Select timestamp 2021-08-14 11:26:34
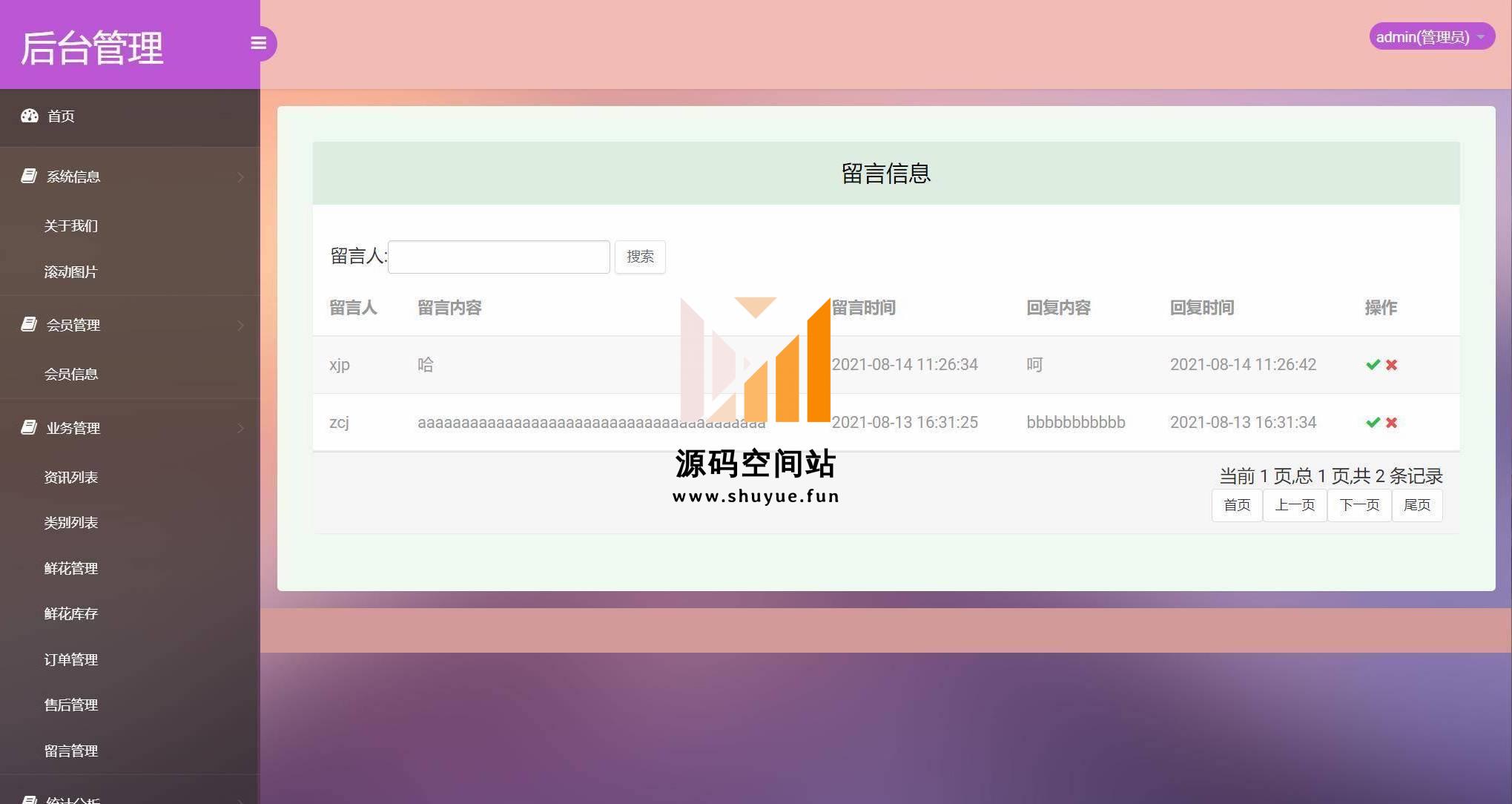Viewport: 1512px width, 804px height. 905,364
